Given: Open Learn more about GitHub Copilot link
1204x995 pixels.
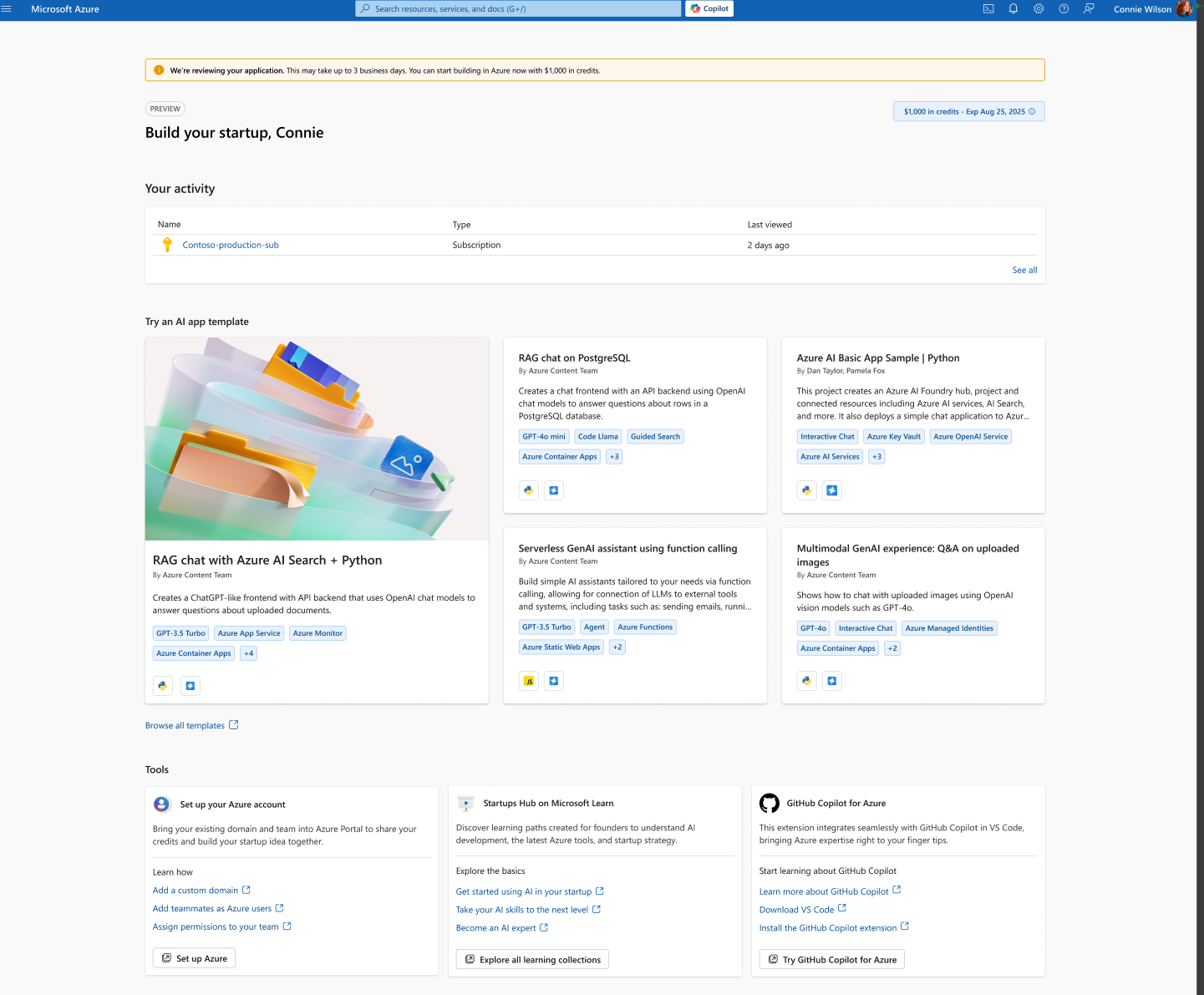Looking at the screenshot, I should (x=830, y=891).
